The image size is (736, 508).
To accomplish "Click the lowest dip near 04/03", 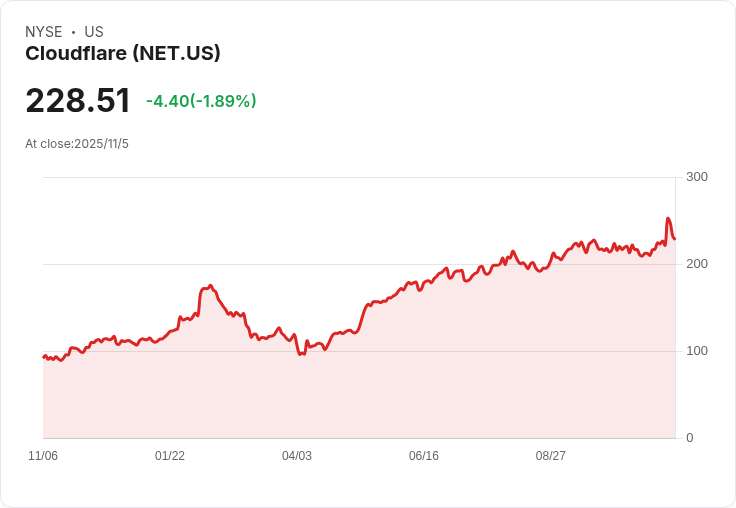I will [300, 354].
